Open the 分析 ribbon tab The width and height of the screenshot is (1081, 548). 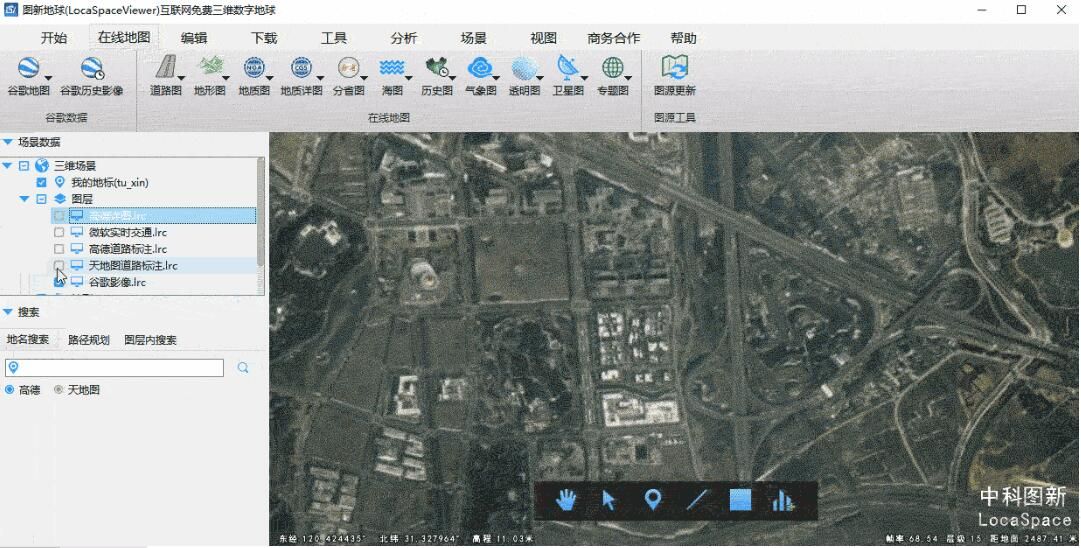404,38
